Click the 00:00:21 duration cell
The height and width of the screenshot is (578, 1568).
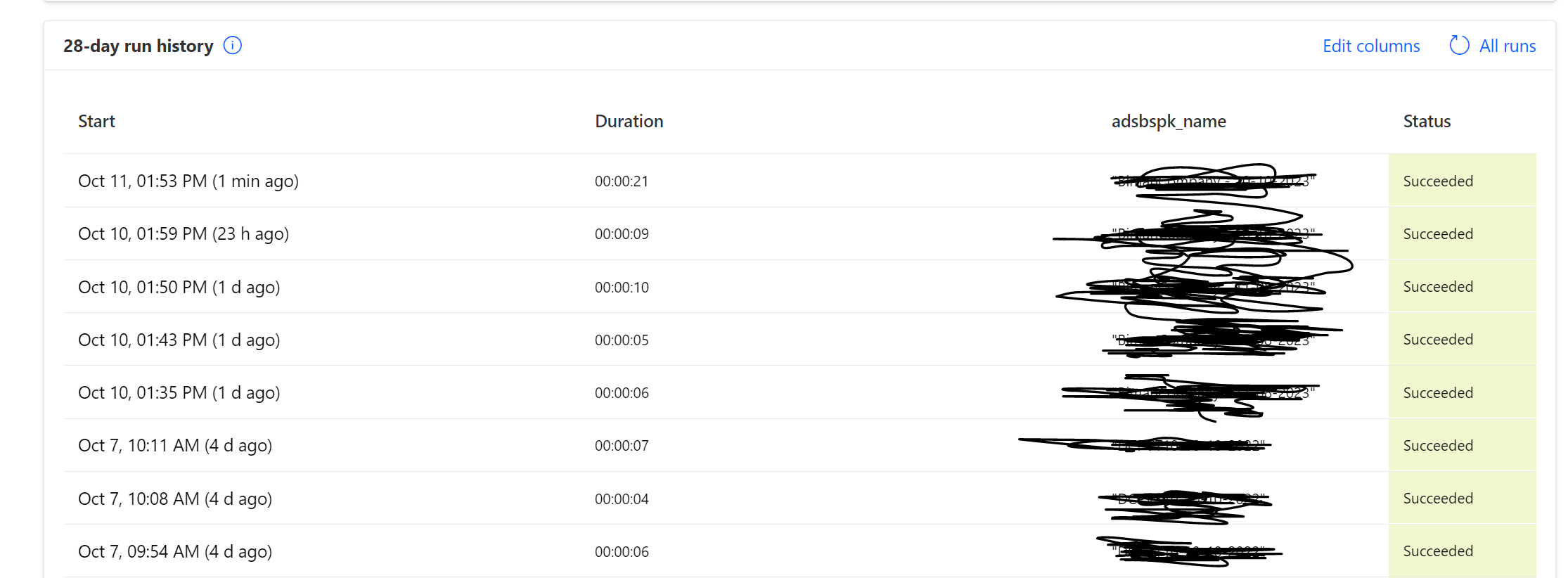[x=622, y=181]
